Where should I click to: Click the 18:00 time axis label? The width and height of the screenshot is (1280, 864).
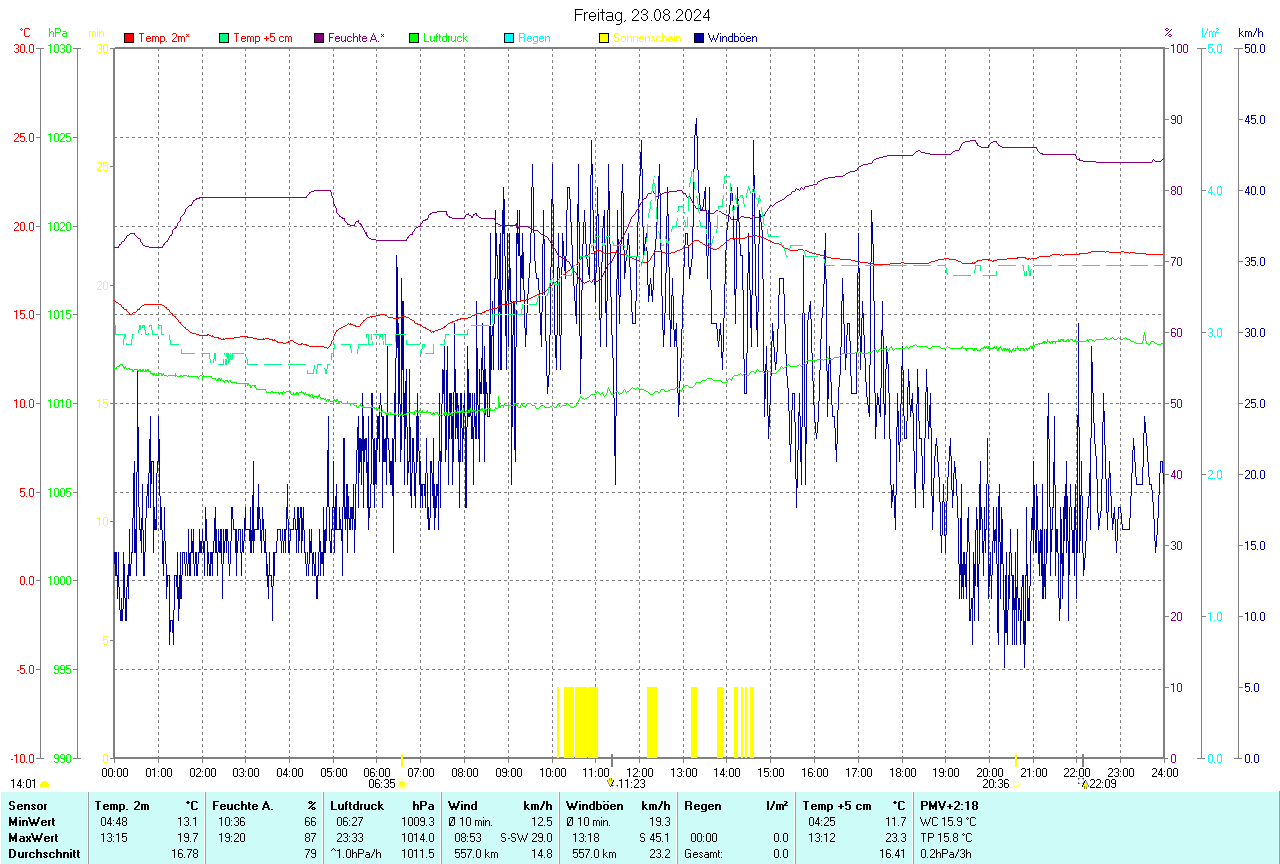902,772
